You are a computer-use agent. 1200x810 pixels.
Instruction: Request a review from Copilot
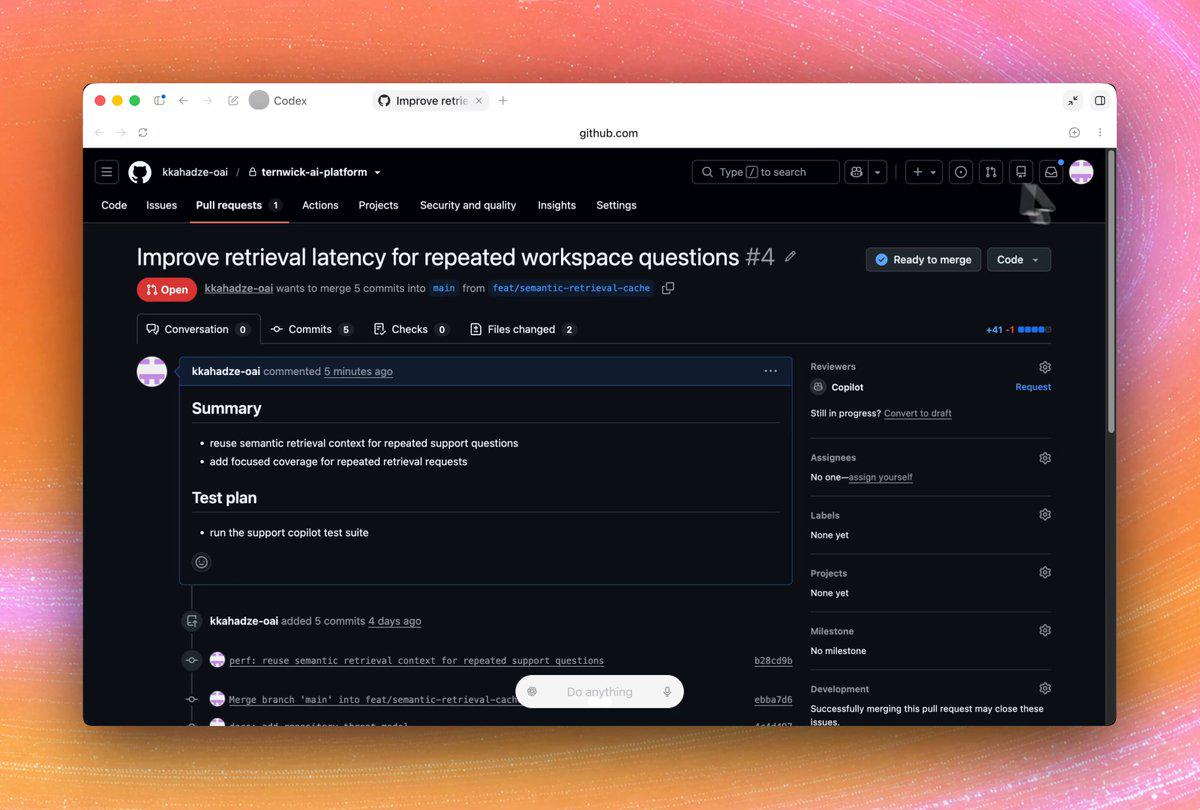[x=1033, y=387]
